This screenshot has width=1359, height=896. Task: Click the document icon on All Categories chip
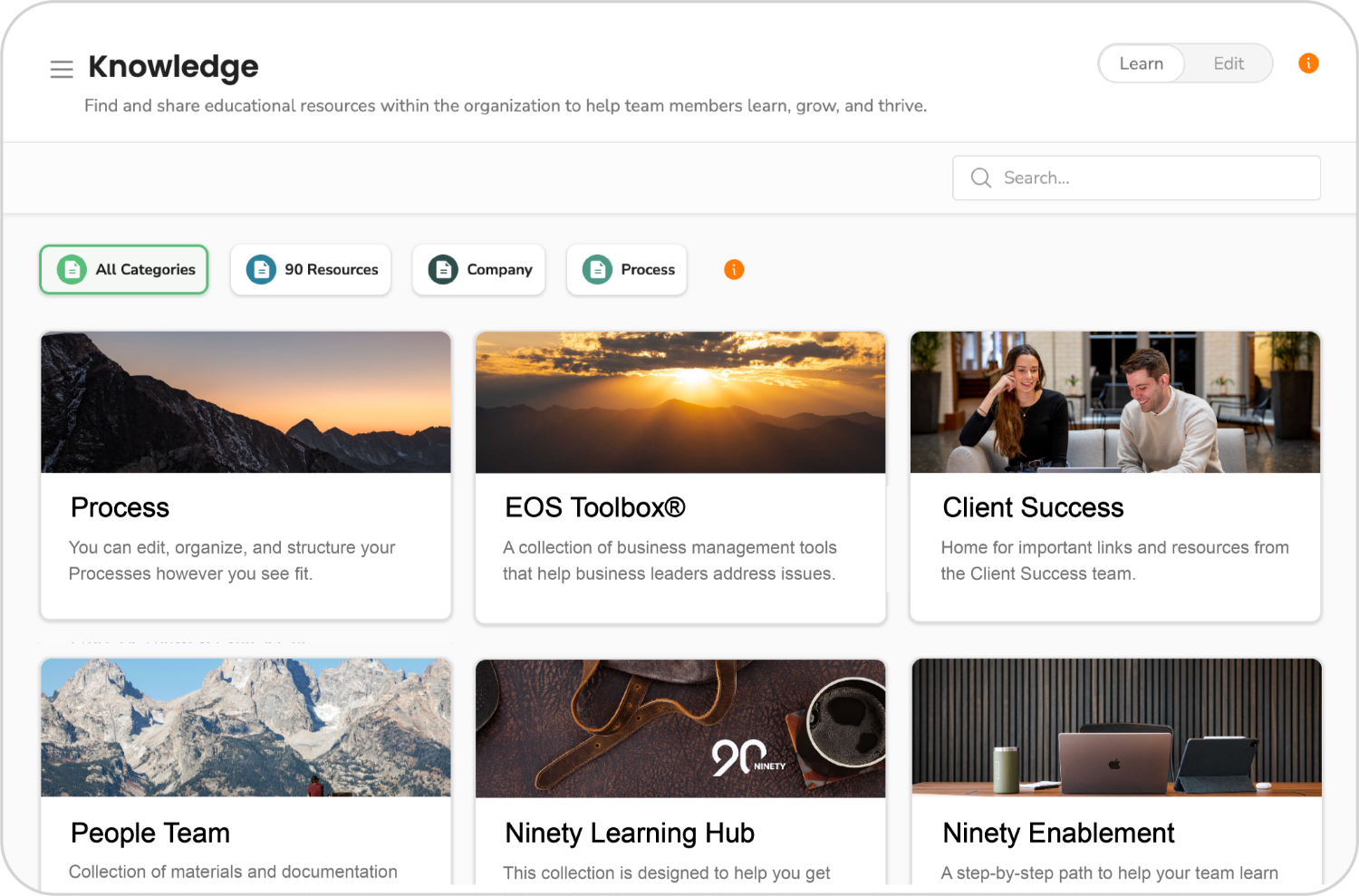click(71, 269)
